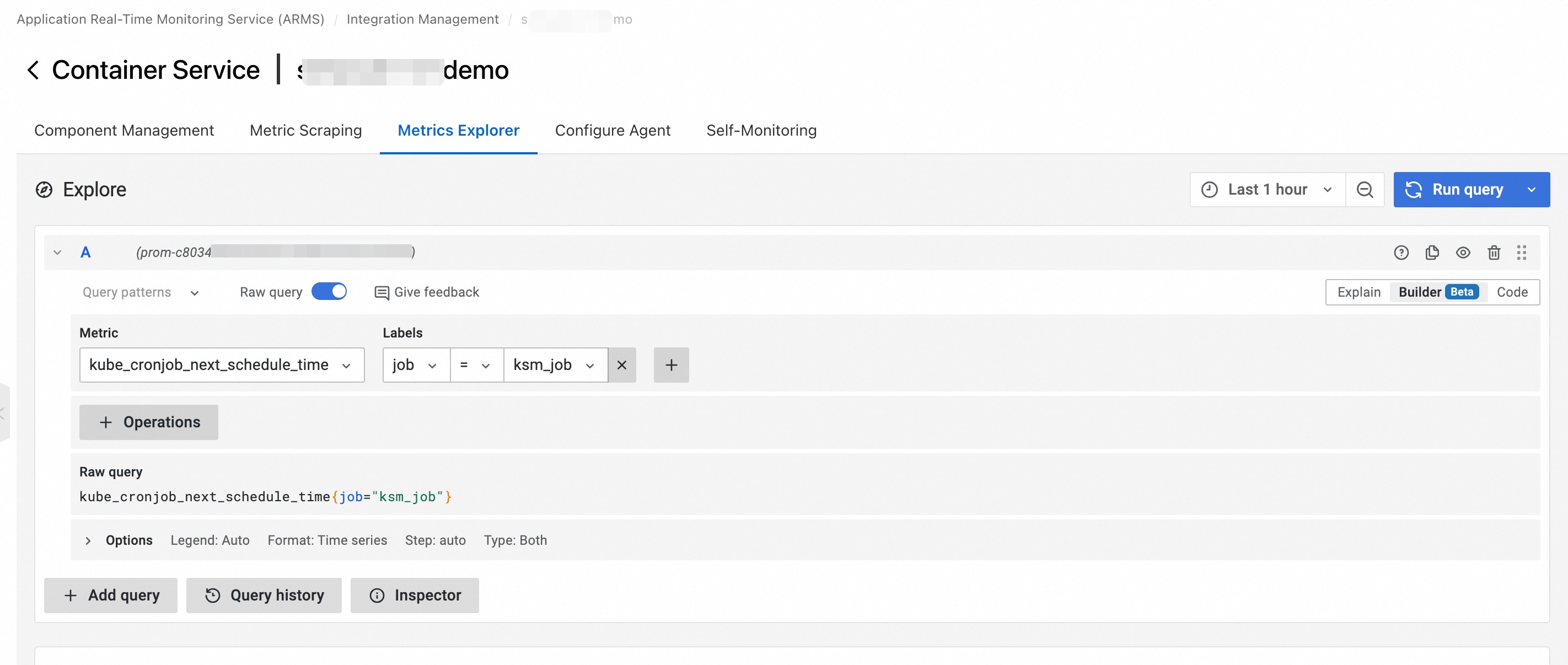Click the back arrow beside Container Service
This screenshot has width=1568, height=665.
point(33,70)
